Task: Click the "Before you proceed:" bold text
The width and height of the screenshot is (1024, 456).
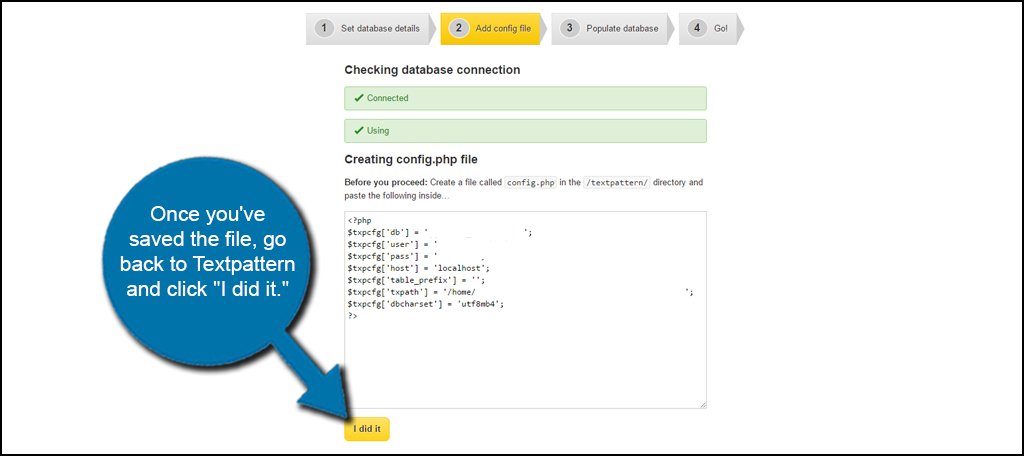Action: point(385,183)
